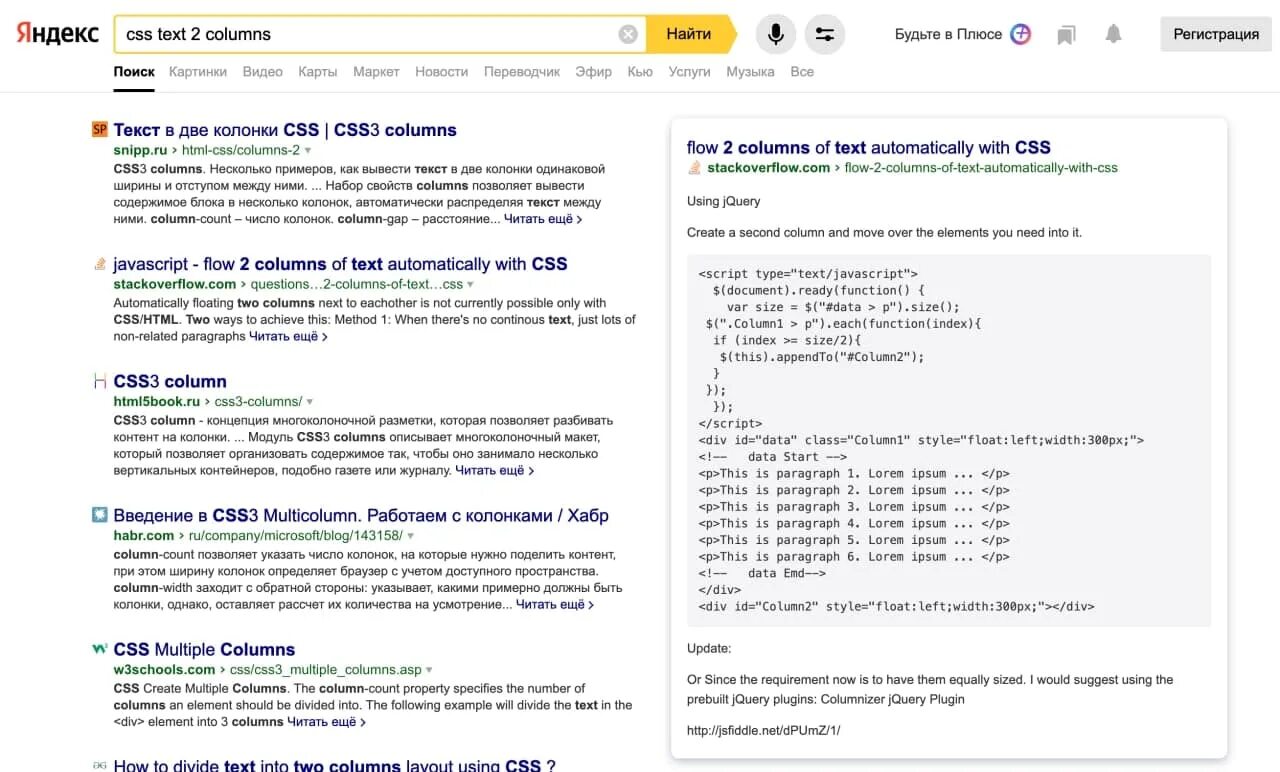
Task: Open 'Введение в CSS3 Multicolumn' Хабр result
Action: pos(361,515)
